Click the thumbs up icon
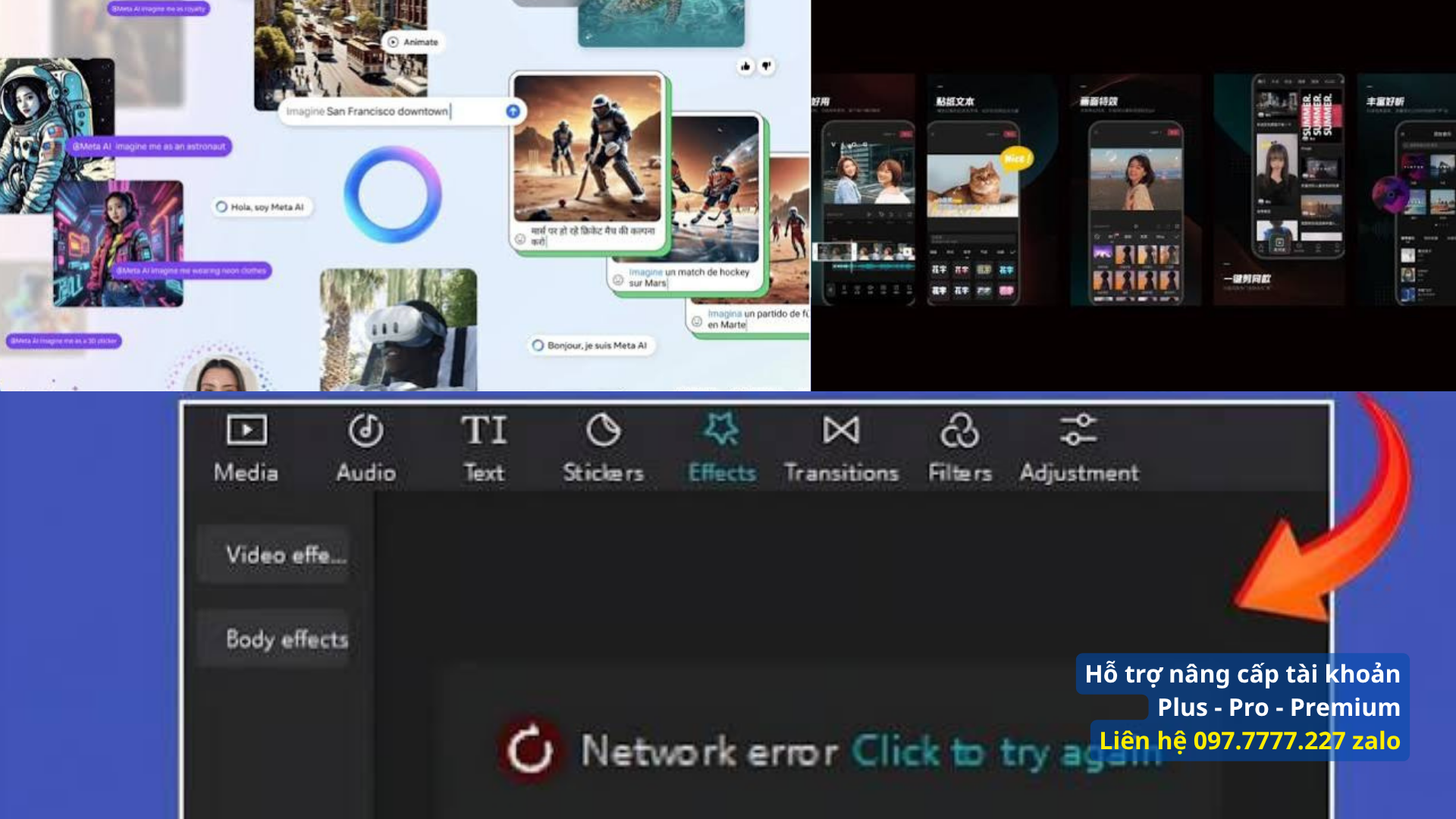Viewport: 1456px width, 819px height. (745, 67)
